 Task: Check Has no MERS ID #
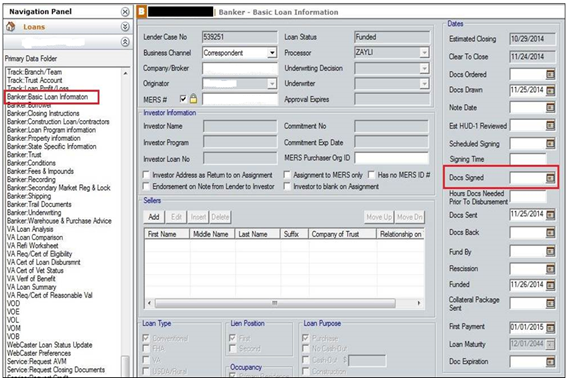tap(371, 175)
